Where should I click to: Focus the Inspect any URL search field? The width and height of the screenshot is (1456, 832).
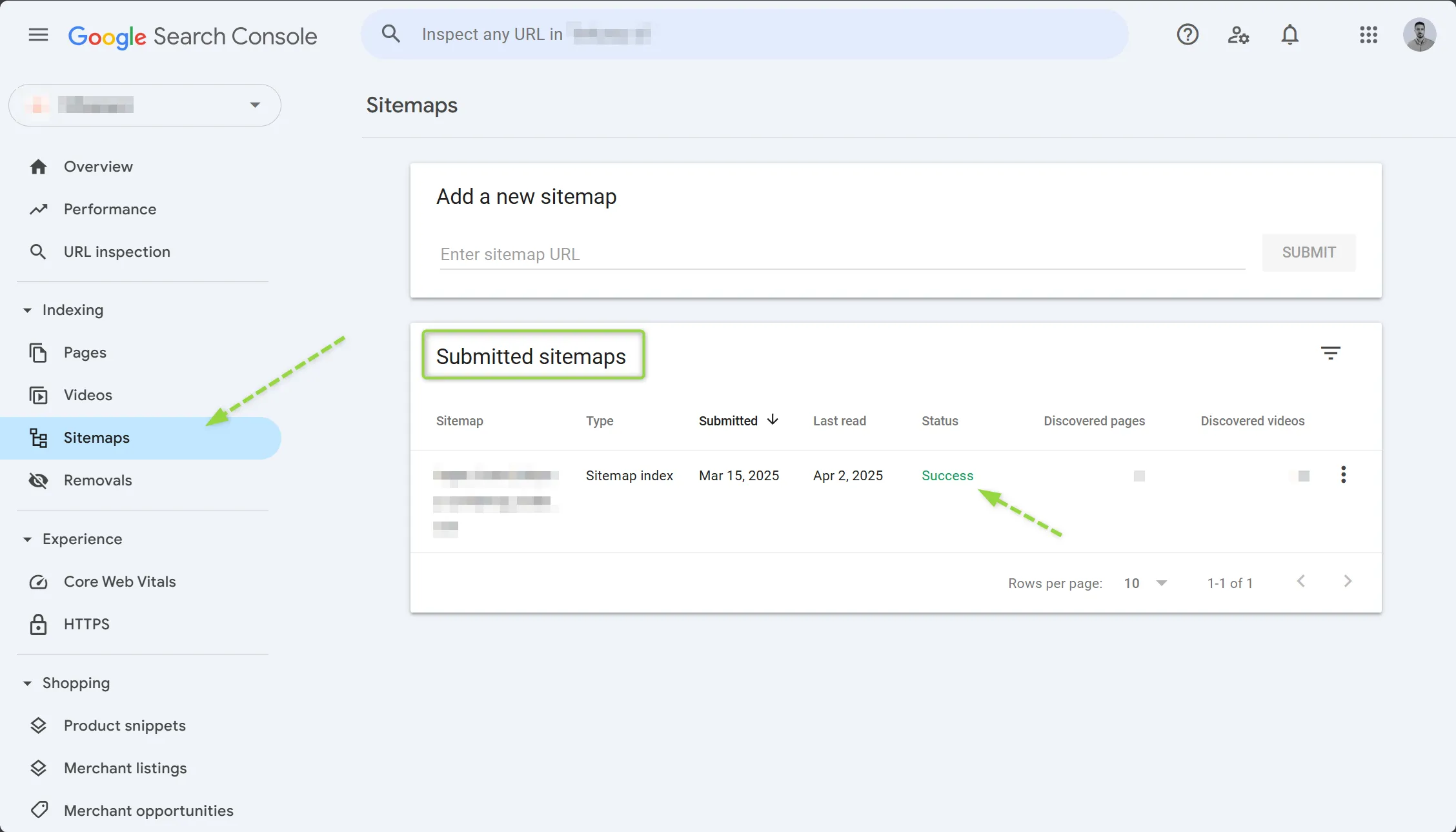(744, 34)
